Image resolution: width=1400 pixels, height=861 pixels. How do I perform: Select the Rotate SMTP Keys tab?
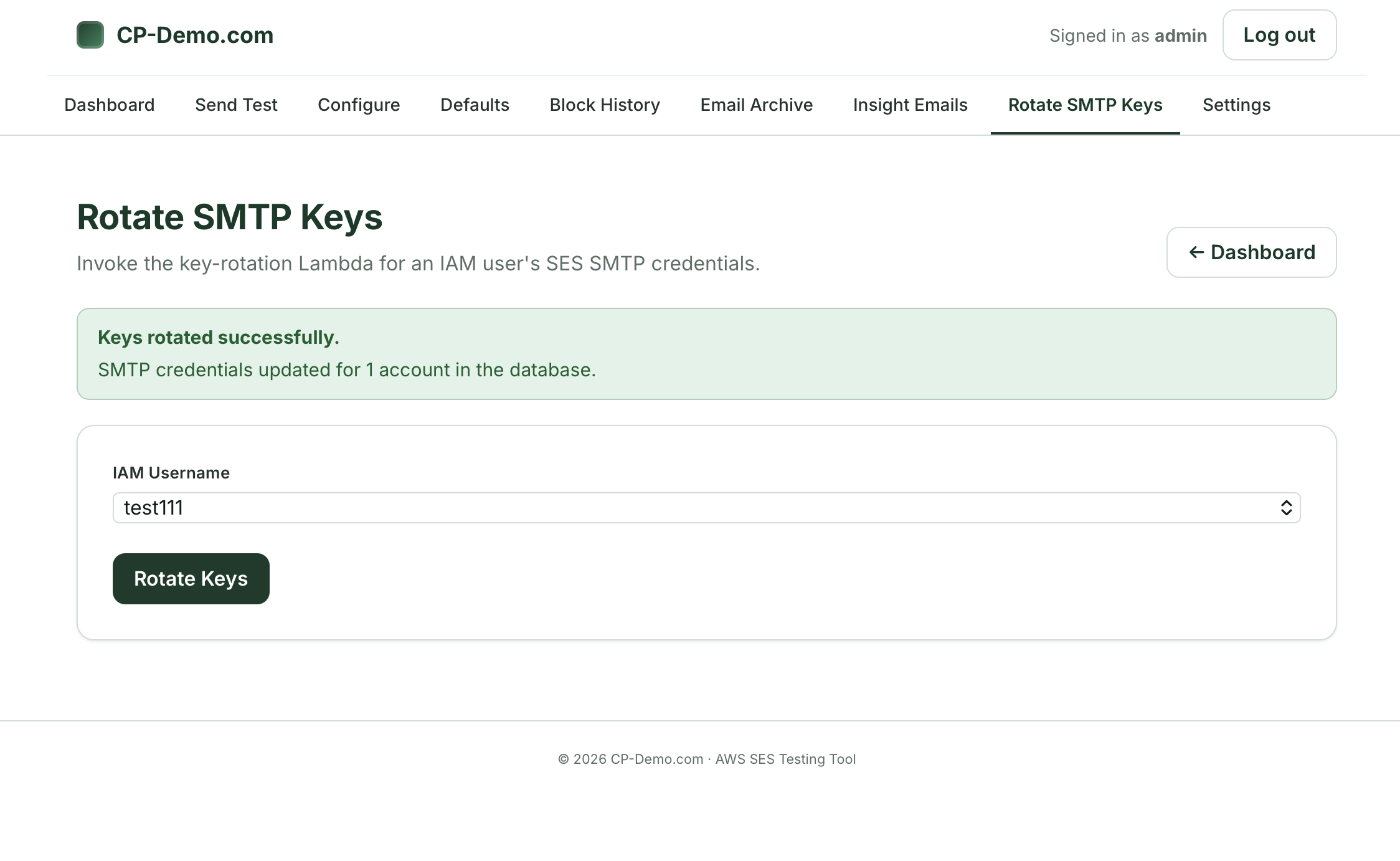pyautogui.click(x=1085, y=105)
